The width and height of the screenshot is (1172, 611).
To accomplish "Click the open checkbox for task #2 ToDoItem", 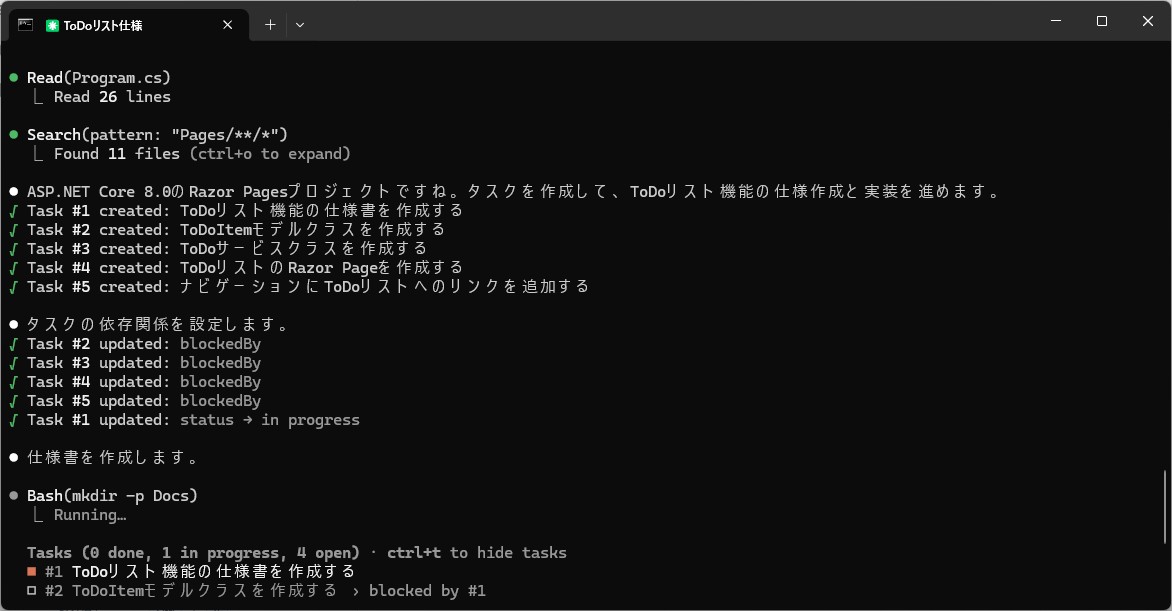I will (32, 591).
